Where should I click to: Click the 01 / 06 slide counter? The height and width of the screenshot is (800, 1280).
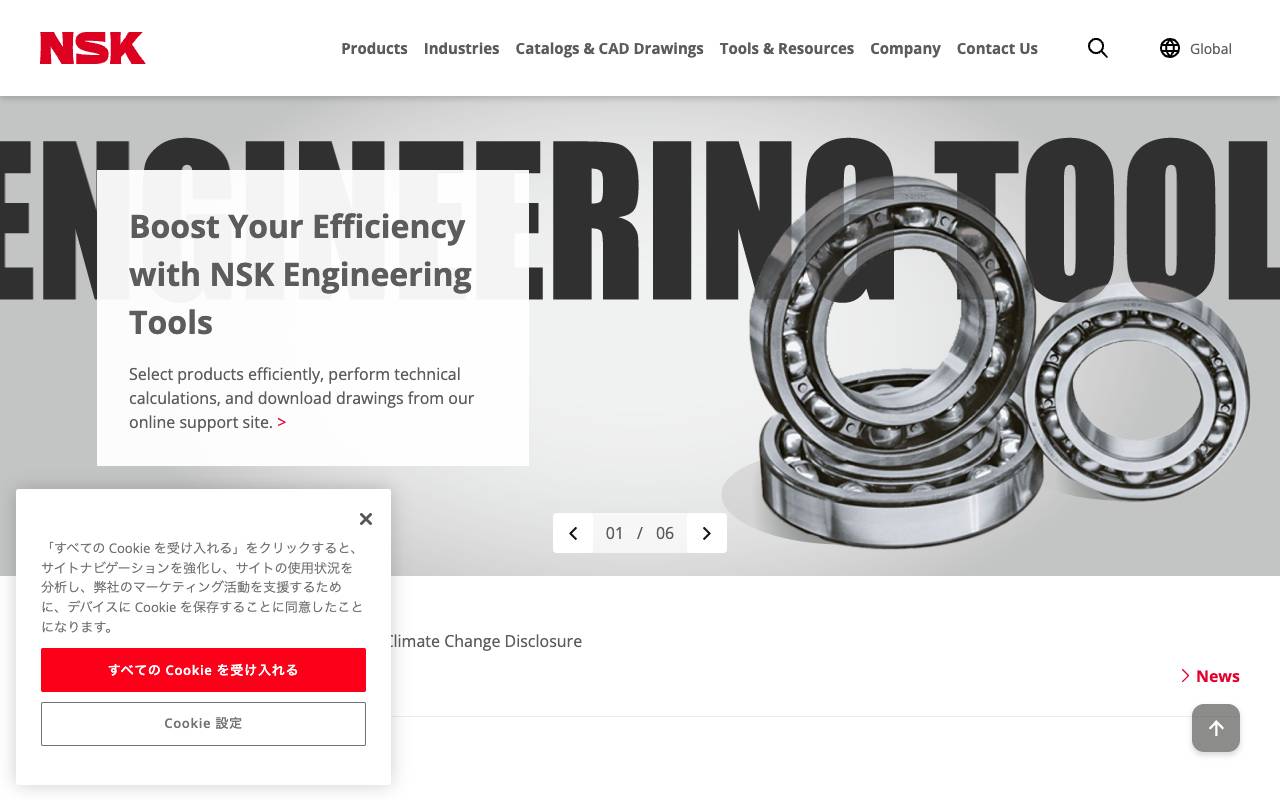640,533
